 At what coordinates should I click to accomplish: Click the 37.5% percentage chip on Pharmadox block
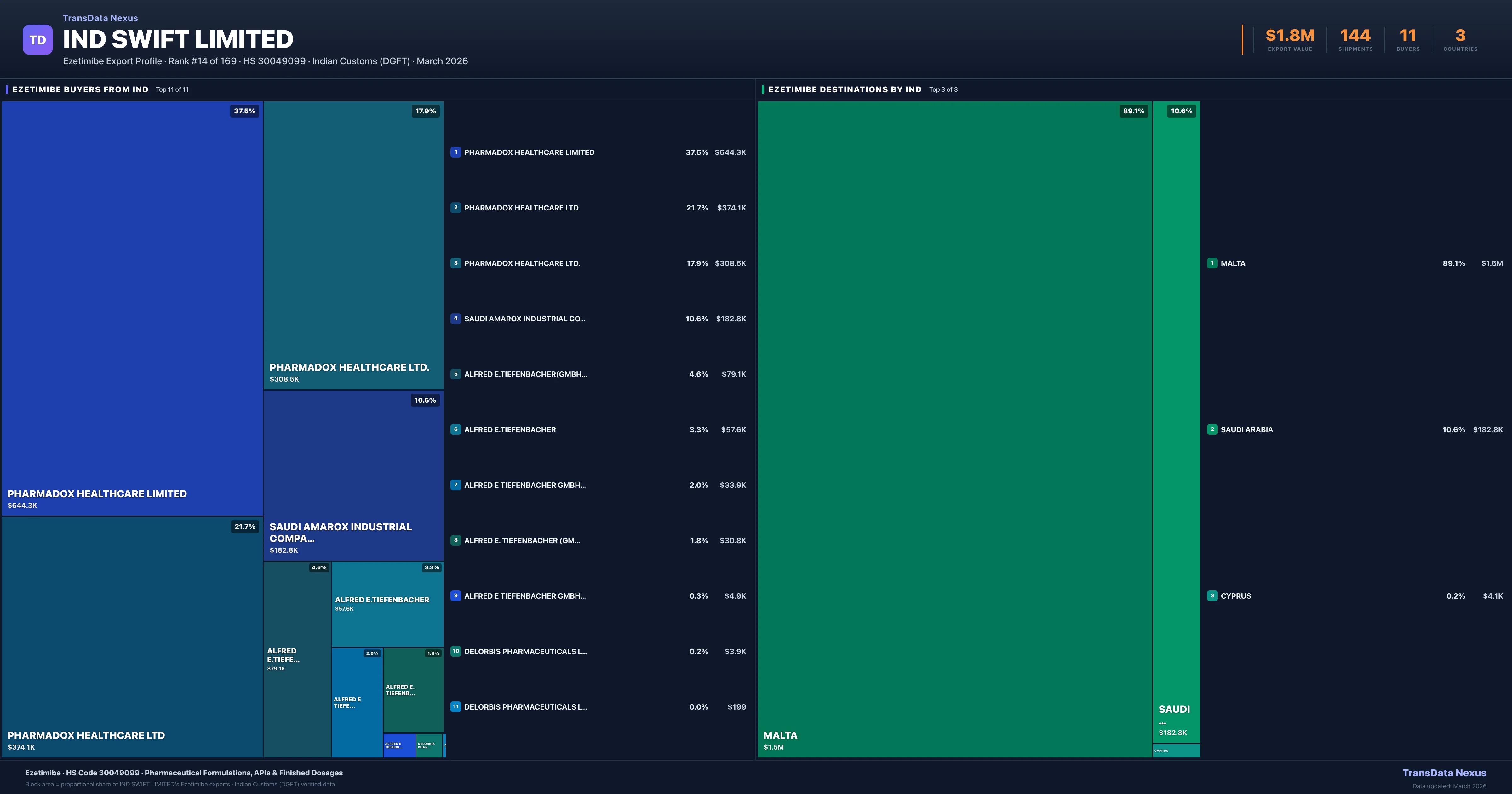[x=245, y=111]
